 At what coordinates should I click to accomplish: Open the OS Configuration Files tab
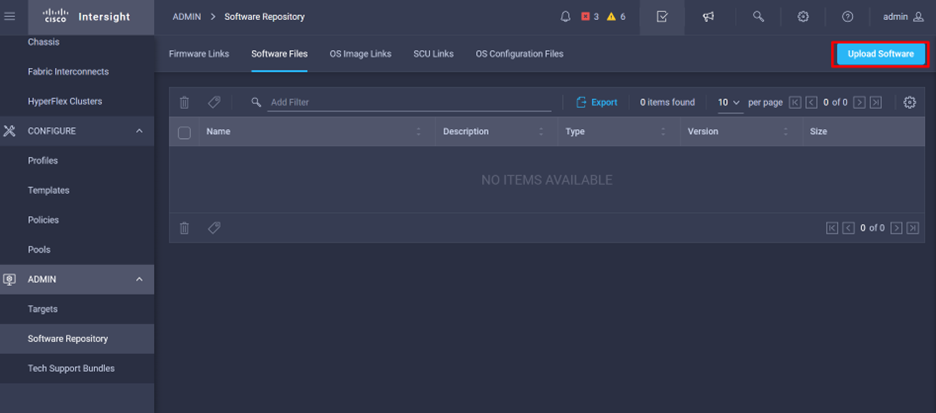click(x=519, y=54)
